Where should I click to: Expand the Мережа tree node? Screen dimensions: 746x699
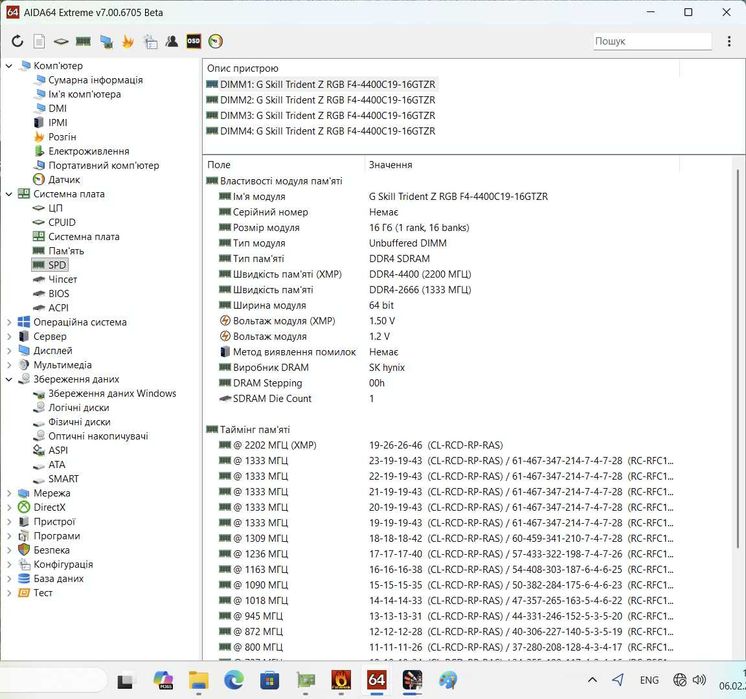pyautogui.click(x=9, y=493)
